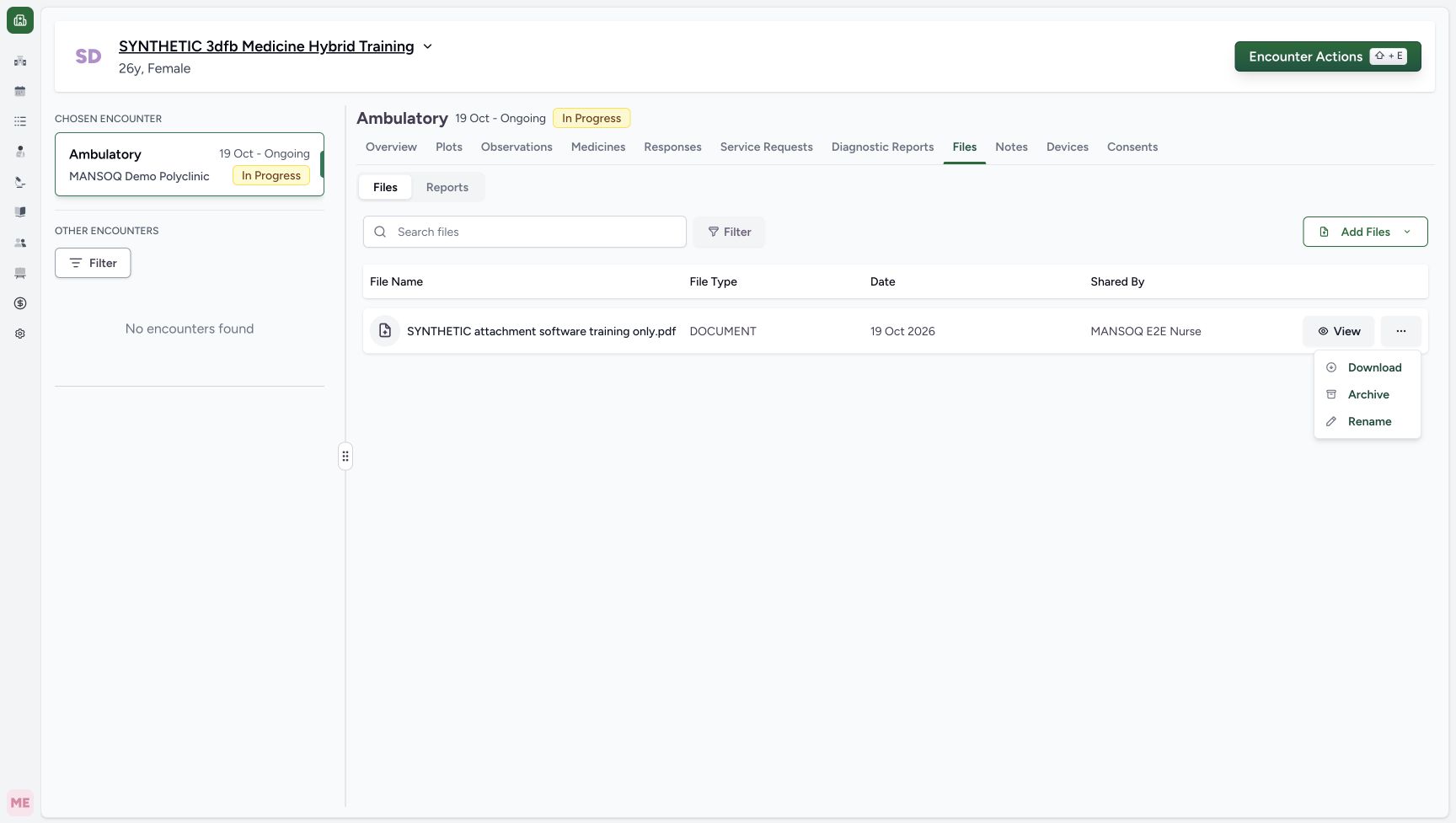Choose Download from the file menu
The width and height of the screenshot is (1456, 823).
tap(1367, 367)
